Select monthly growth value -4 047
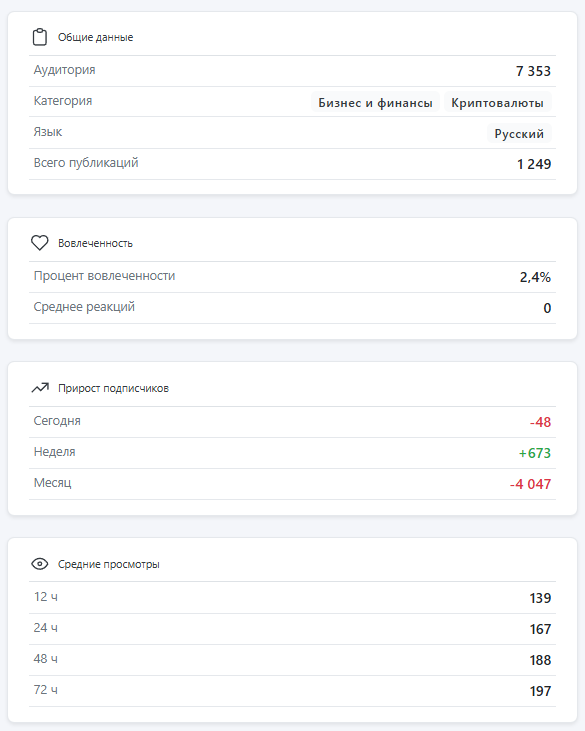Screen dimensions: 585x731 coord(530,484)
